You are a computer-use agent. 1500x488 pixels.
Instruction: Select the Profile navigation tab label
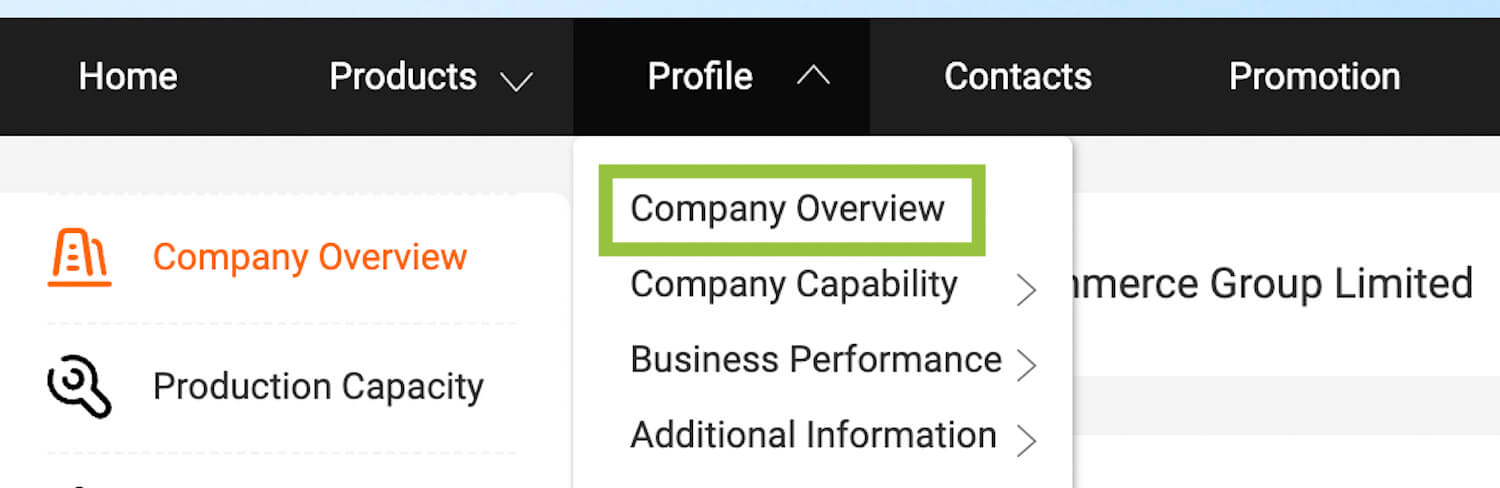(700, 77)
